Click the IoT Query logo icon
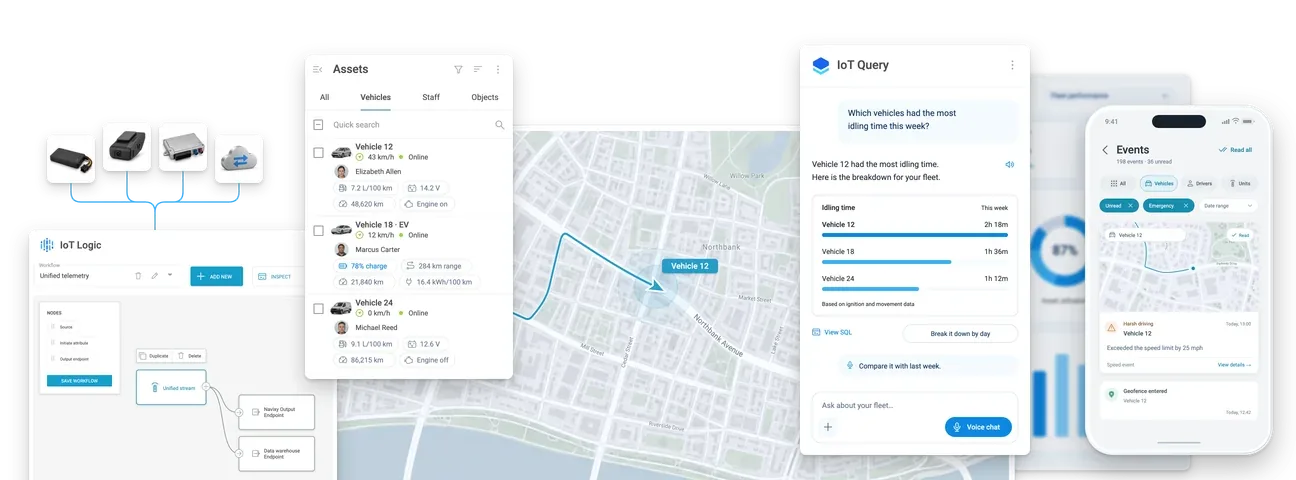 coord(821,66)
